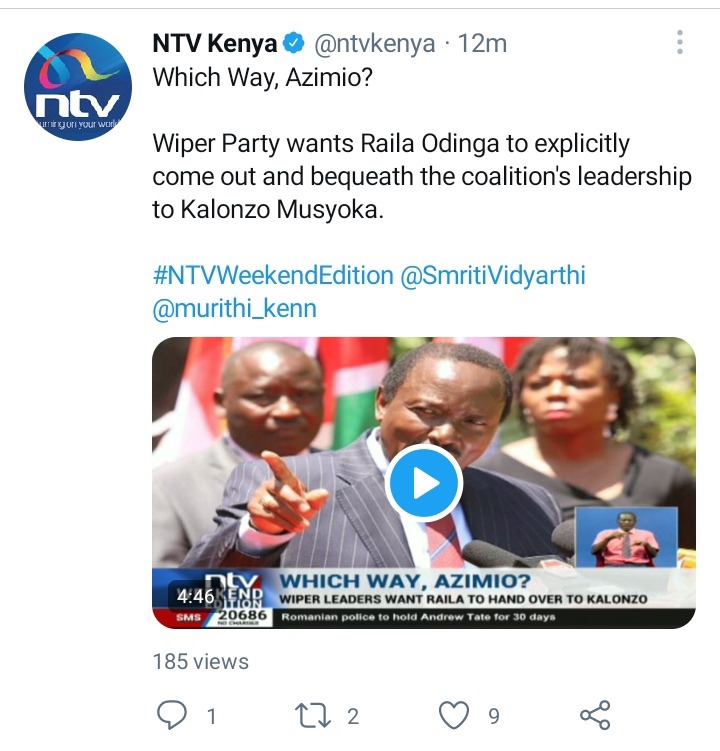The width and height of the screenshot is (720, 751).
Task: Retweet this NTV Kenya post
Action: tap(312, 716)
